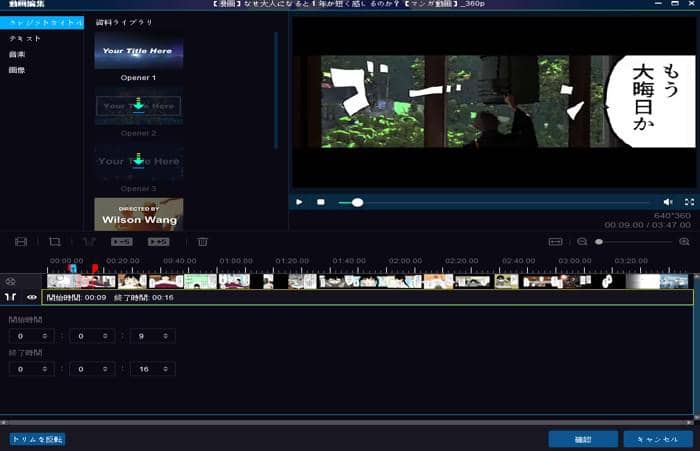
Task: Click the end time seconds field showing 16
Action: click(153, 369)
